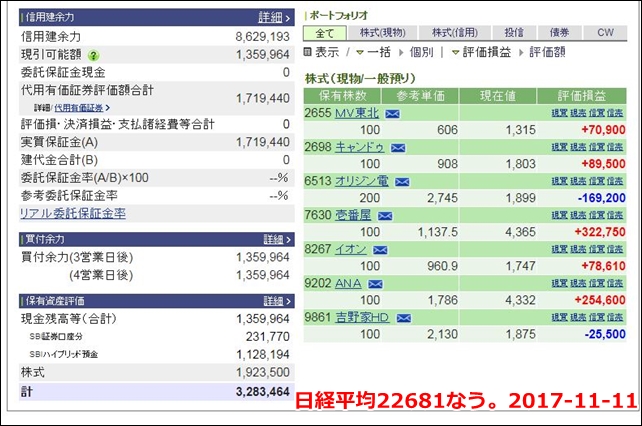
Task: Select the 一括 display option
Action: 379,52
